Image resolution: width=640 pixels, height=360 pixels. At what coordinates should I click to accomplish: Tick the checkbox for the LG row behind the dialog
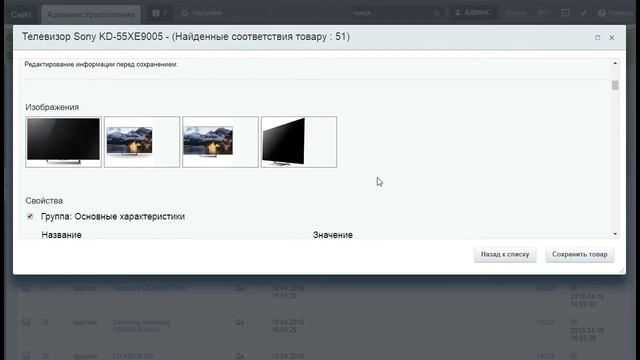click(x=26, y=356)
